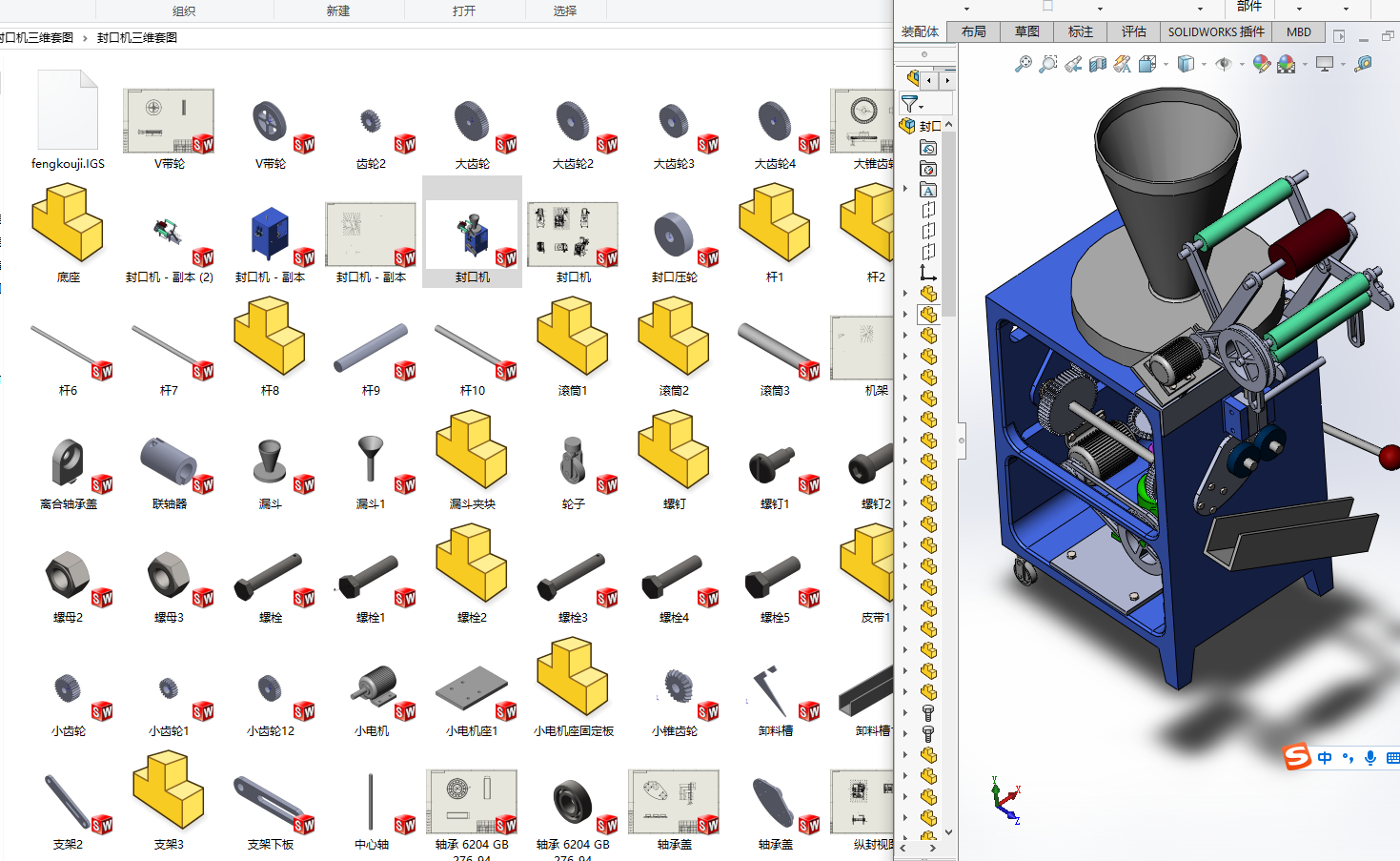Open the Hide/Show Items dropdown arrow
This screenshot has height=861, width=1400.
tap(1242, 65)
